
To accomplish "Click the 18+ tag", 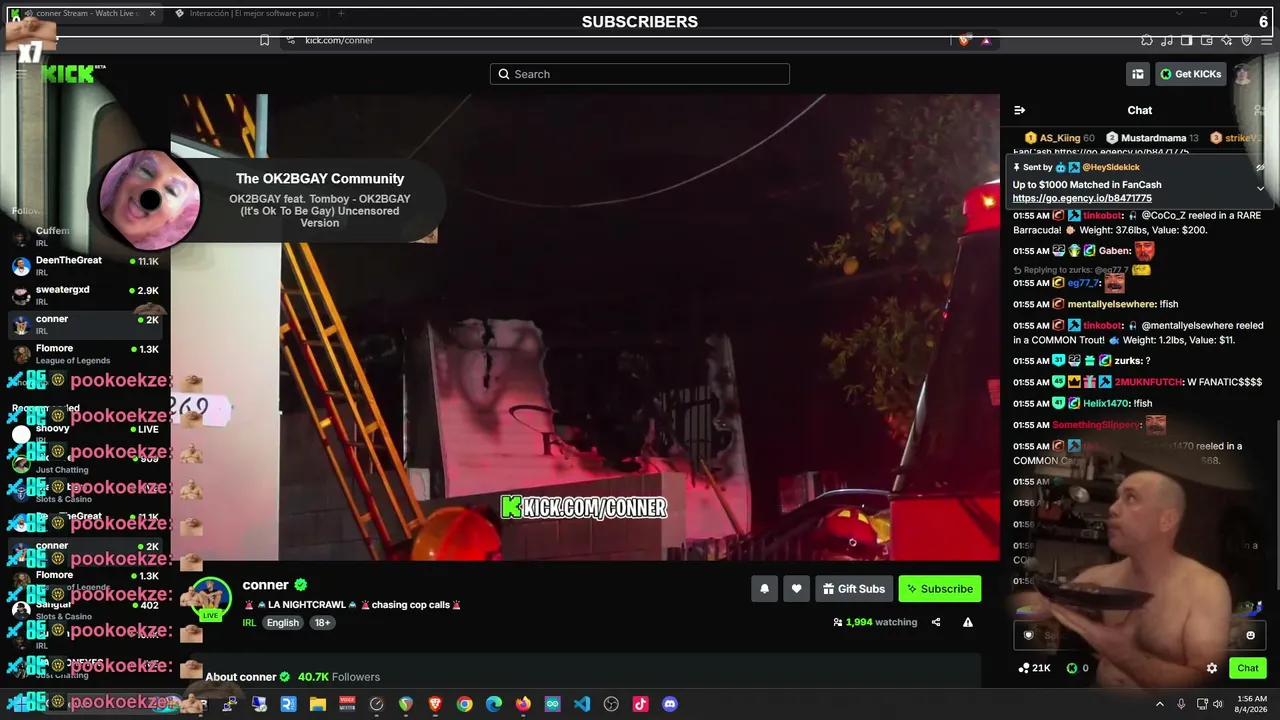I will click(322, 622).
